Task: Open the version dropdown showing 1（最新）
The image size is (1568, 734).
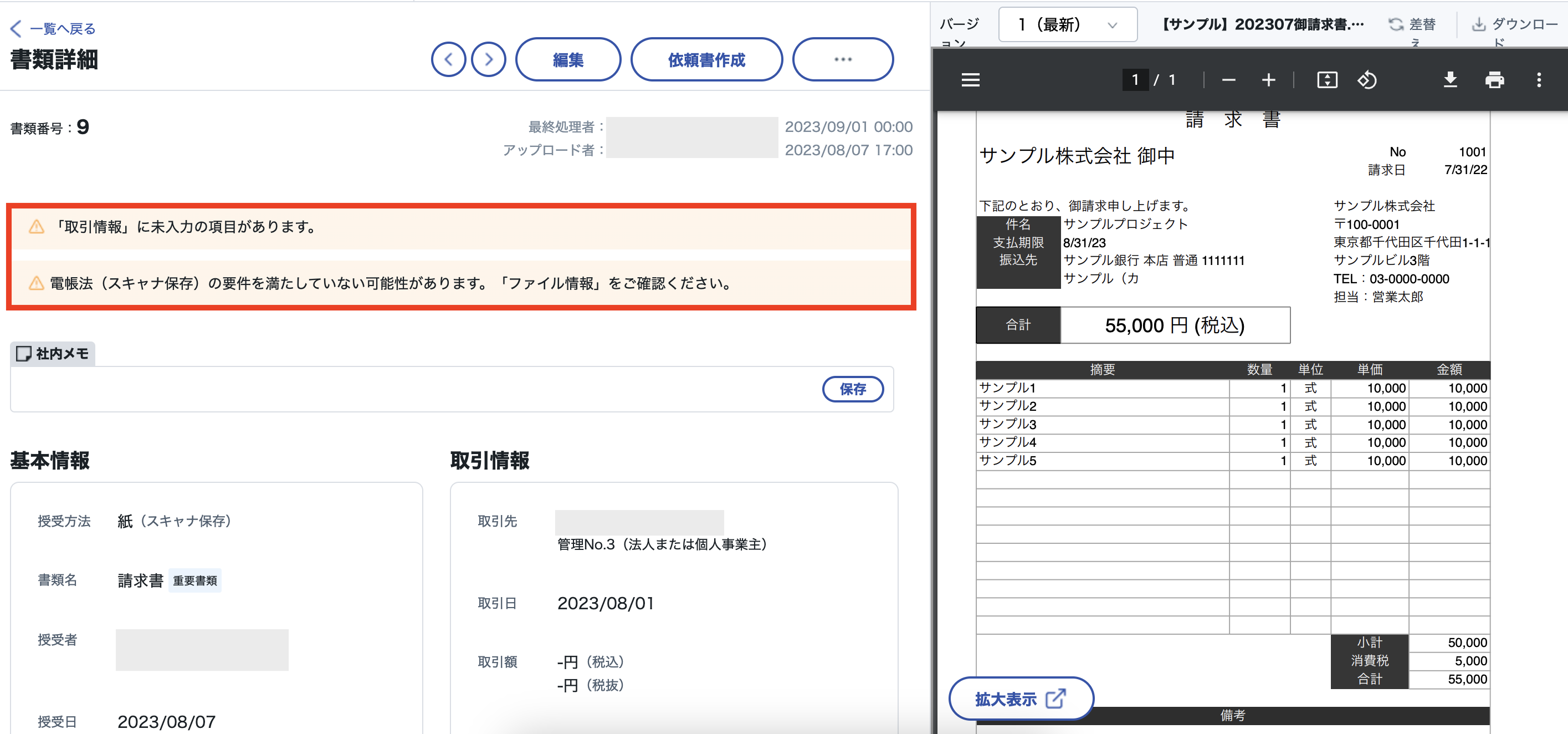Action: click(x=1068, y=25)
